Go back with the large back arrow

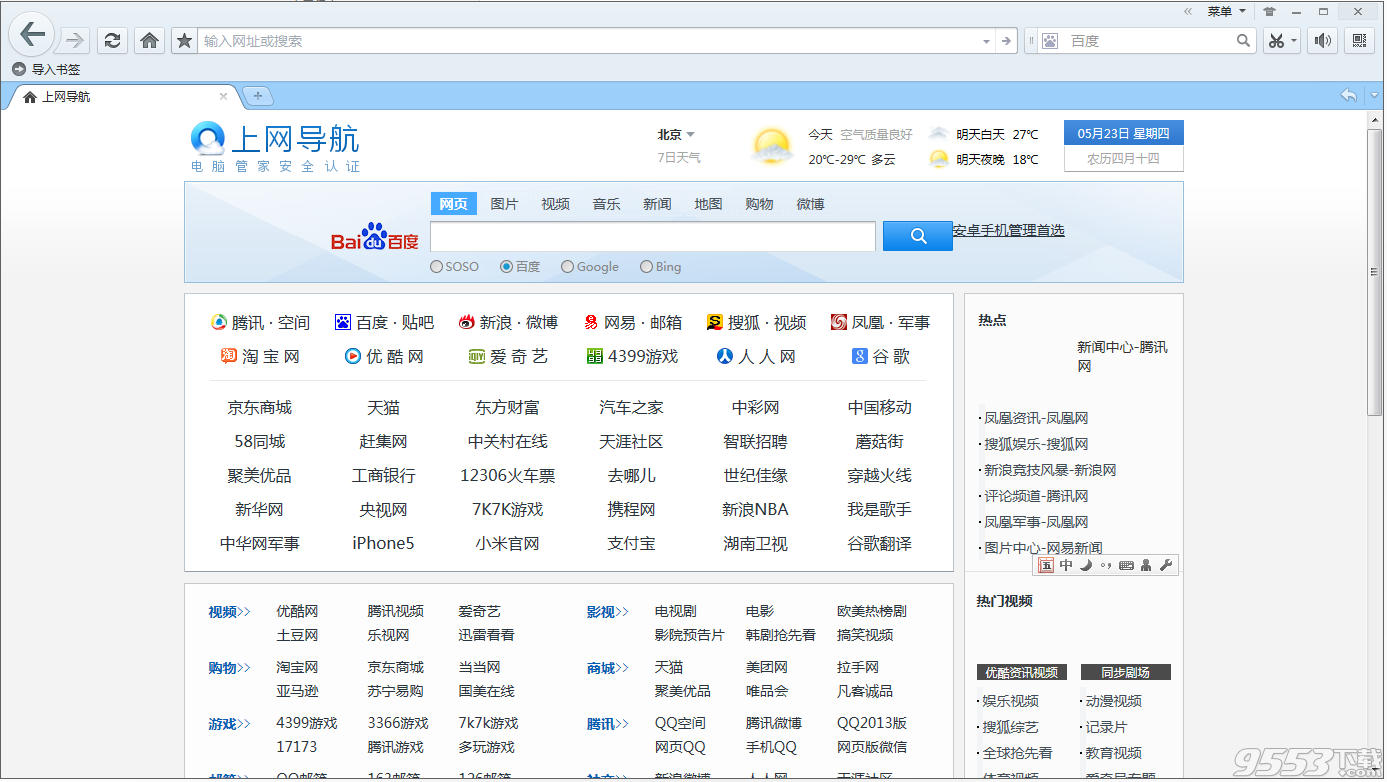31,35
